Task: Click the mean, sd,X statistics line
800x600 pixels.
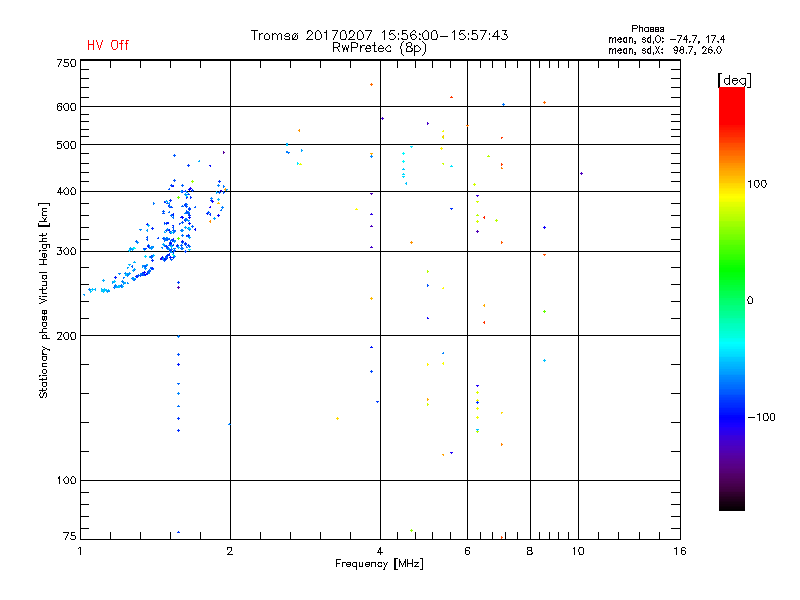Action: coord(665,51)
